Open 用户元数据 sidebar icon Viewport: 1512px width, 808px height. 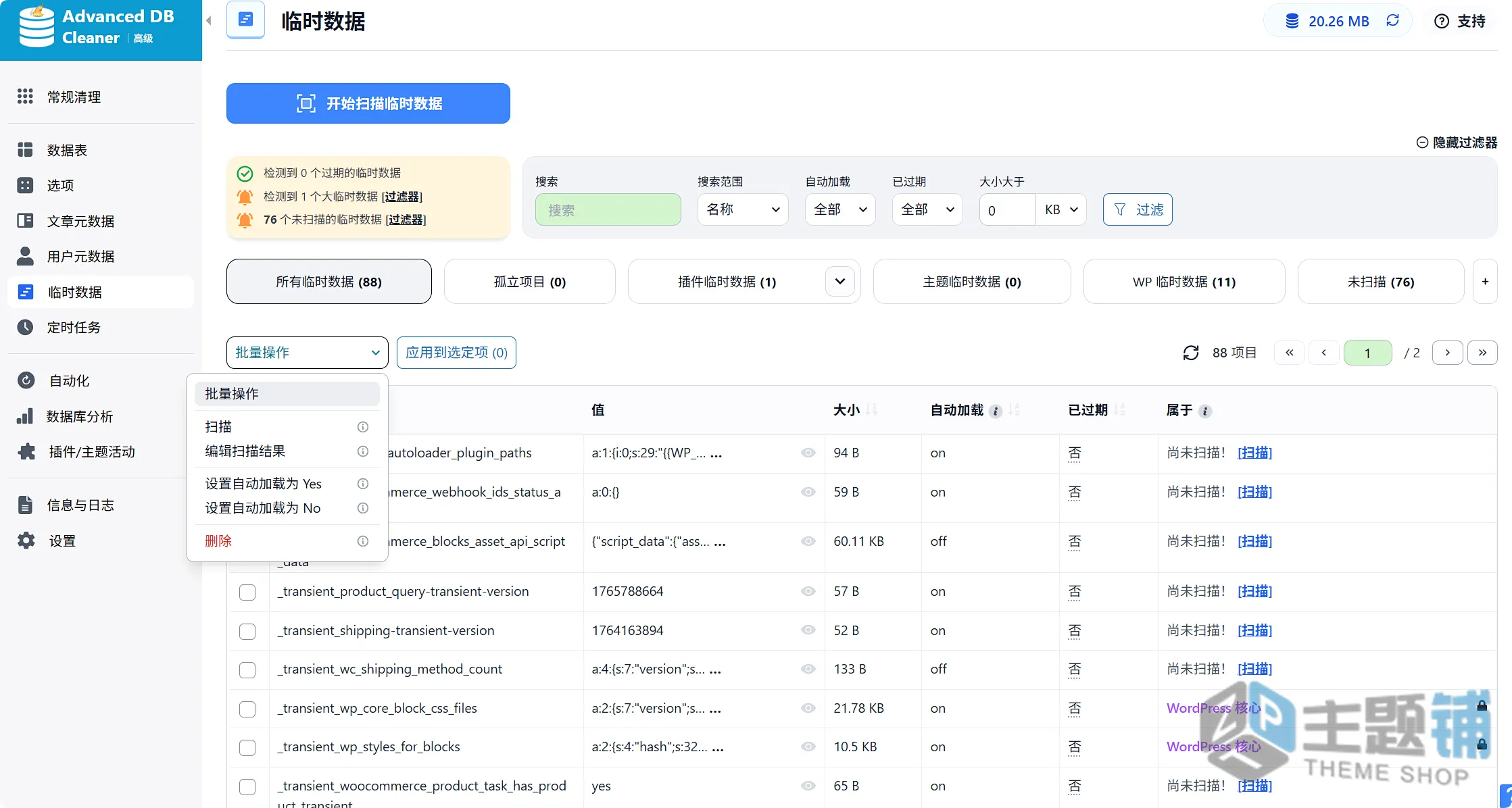[25, 256]
